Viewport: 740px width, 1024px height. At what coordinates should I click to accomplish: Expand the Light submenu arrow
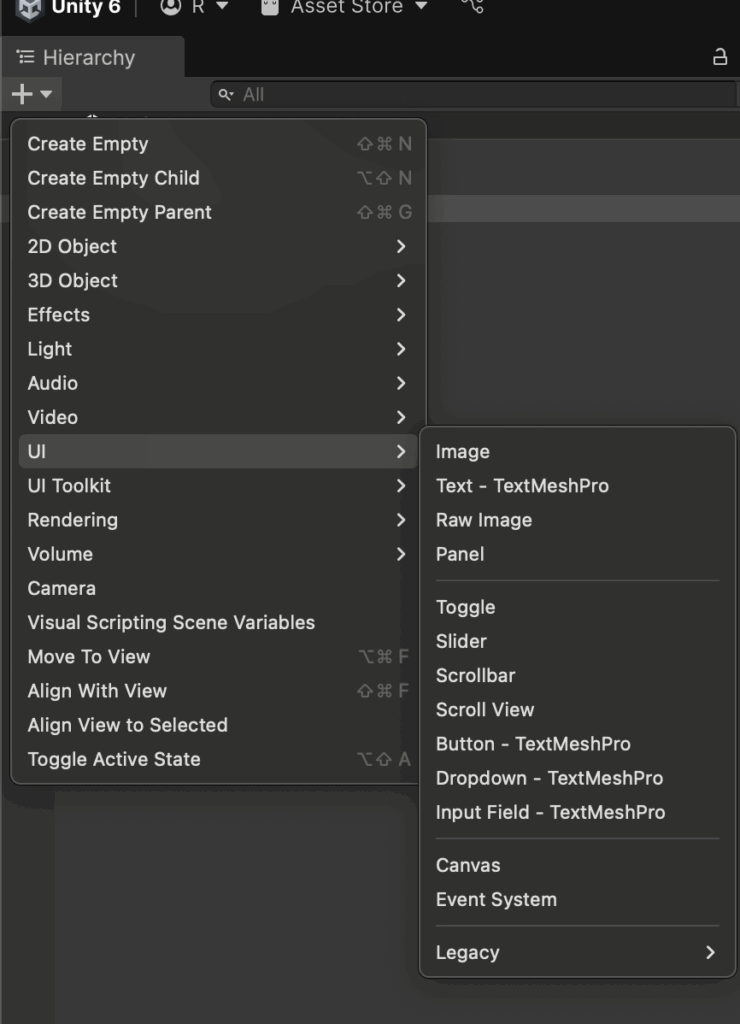(x=401, y=349)
